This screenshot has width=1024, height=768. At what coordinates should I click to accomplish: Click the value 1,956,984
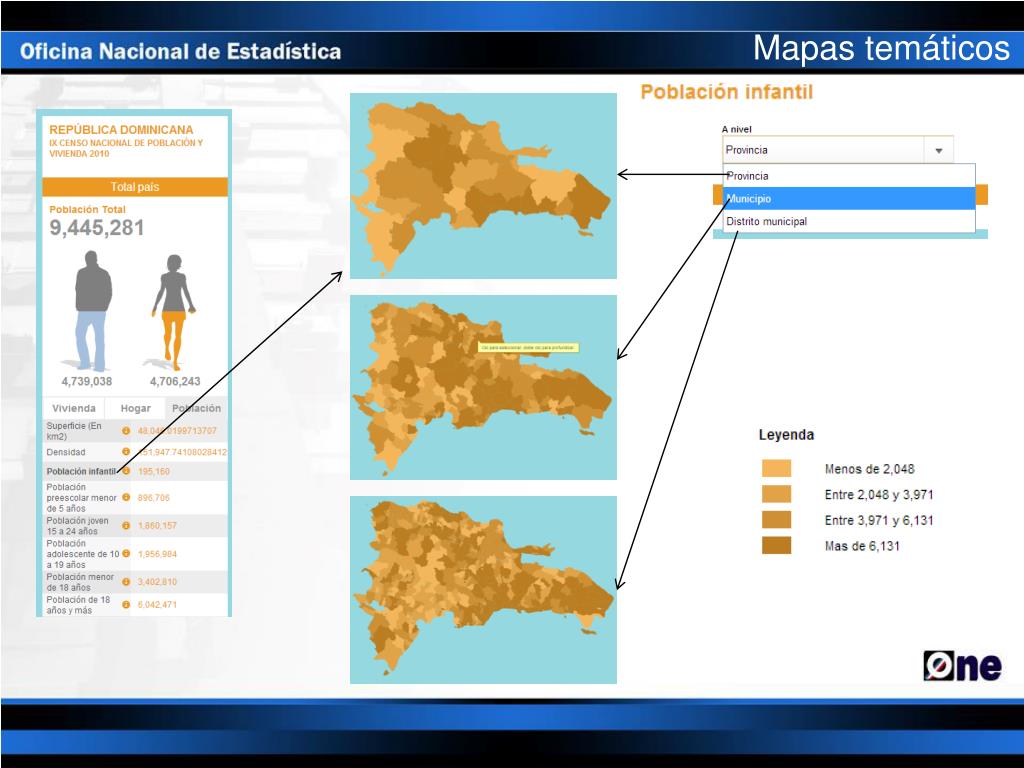pos(157,554)
